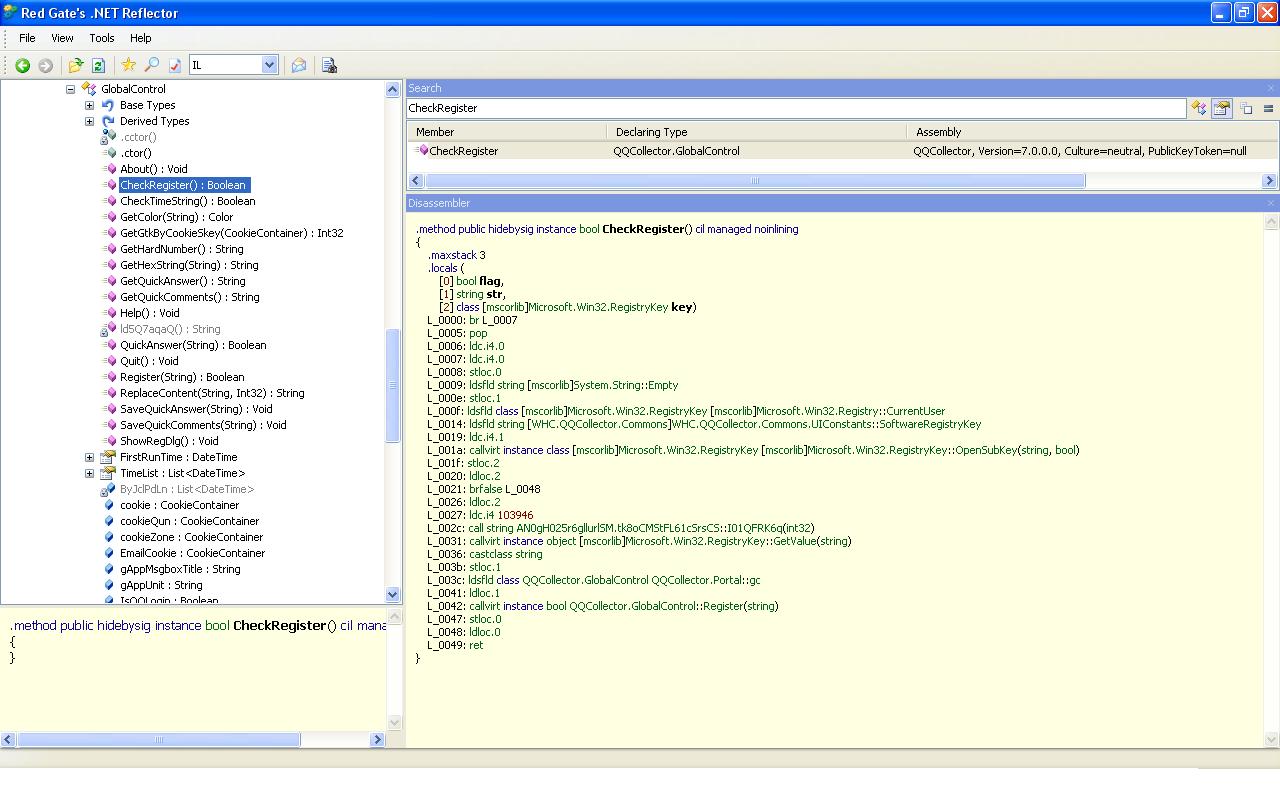Click the tree view scroll-down arrow

point(393,594)
